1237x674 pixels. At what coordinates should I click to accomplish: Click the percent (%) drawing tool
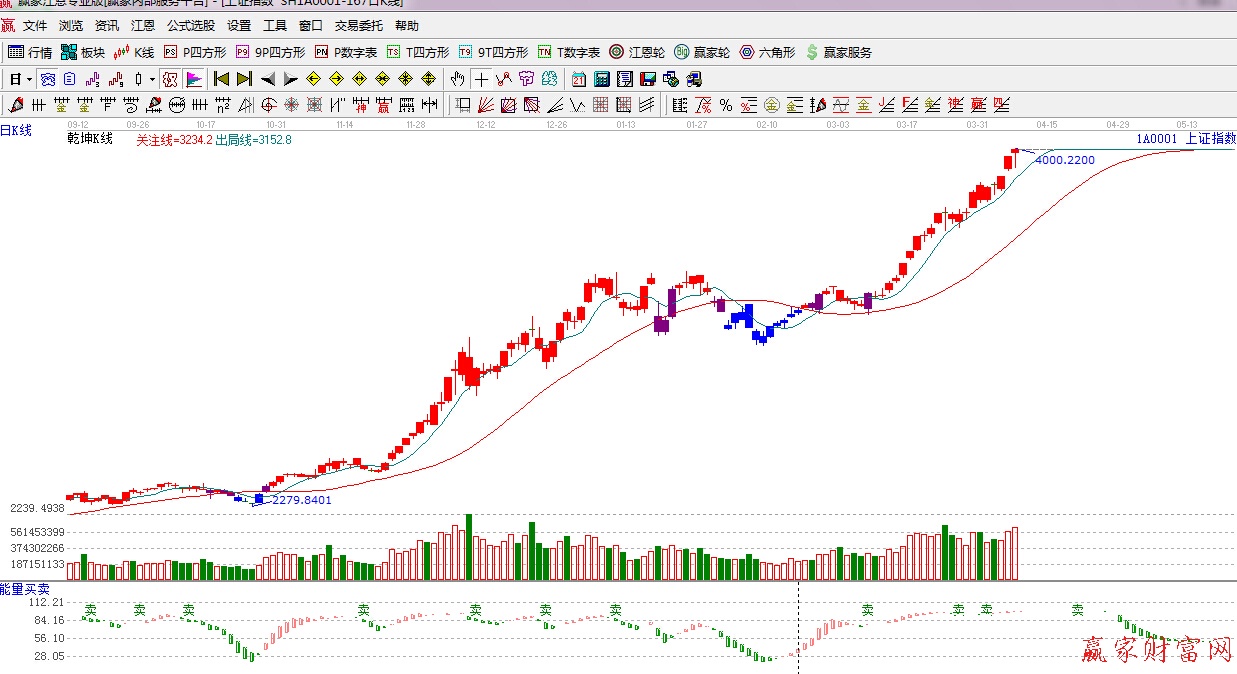(x=725, y=105)
